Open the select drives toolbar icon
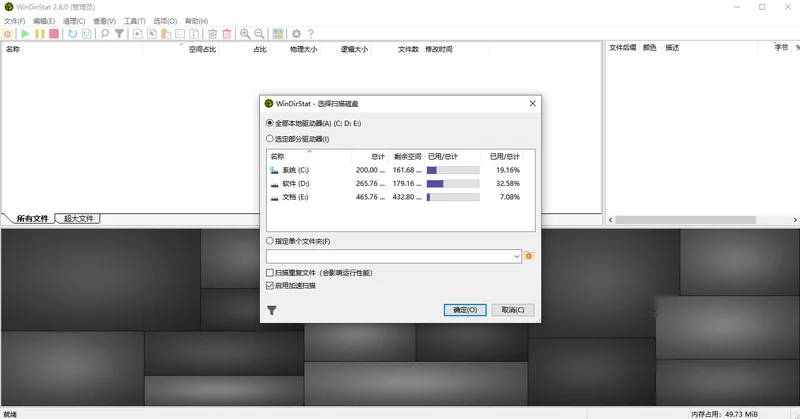This screenshot has height=419, width=800. 8,34
